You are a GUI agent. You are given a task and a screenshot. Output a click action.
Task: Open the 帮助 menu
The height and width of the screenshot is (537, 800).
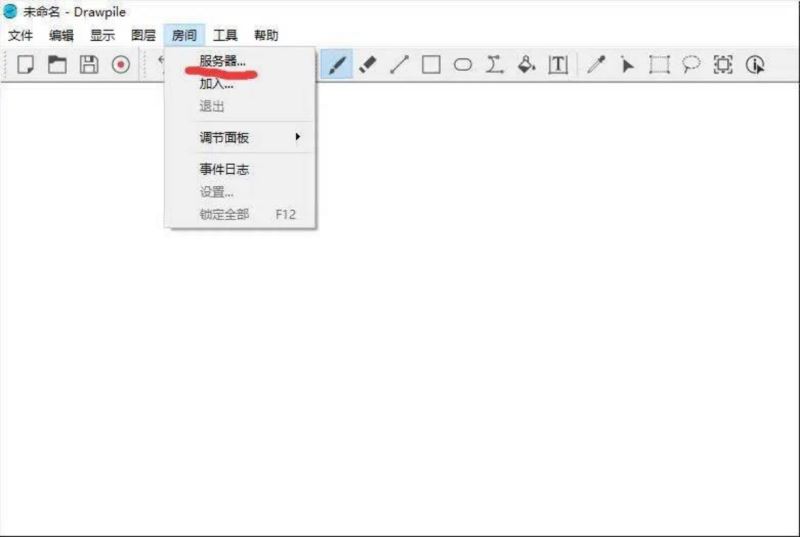[x=266, y=35]
